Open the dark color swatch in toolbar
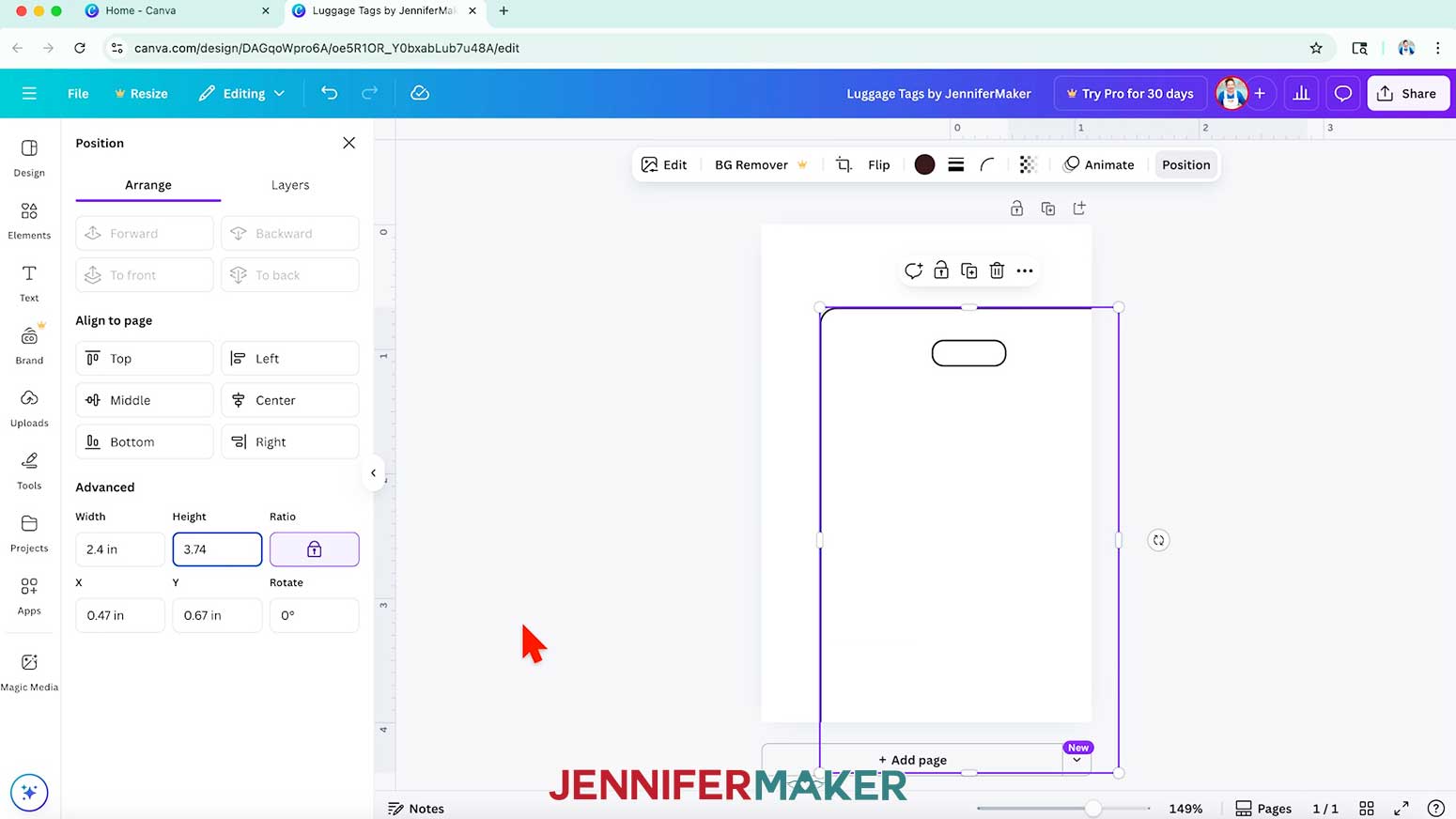Image resolution: width=1456 pixels, height=819 pixels. (x=924, y=164)
